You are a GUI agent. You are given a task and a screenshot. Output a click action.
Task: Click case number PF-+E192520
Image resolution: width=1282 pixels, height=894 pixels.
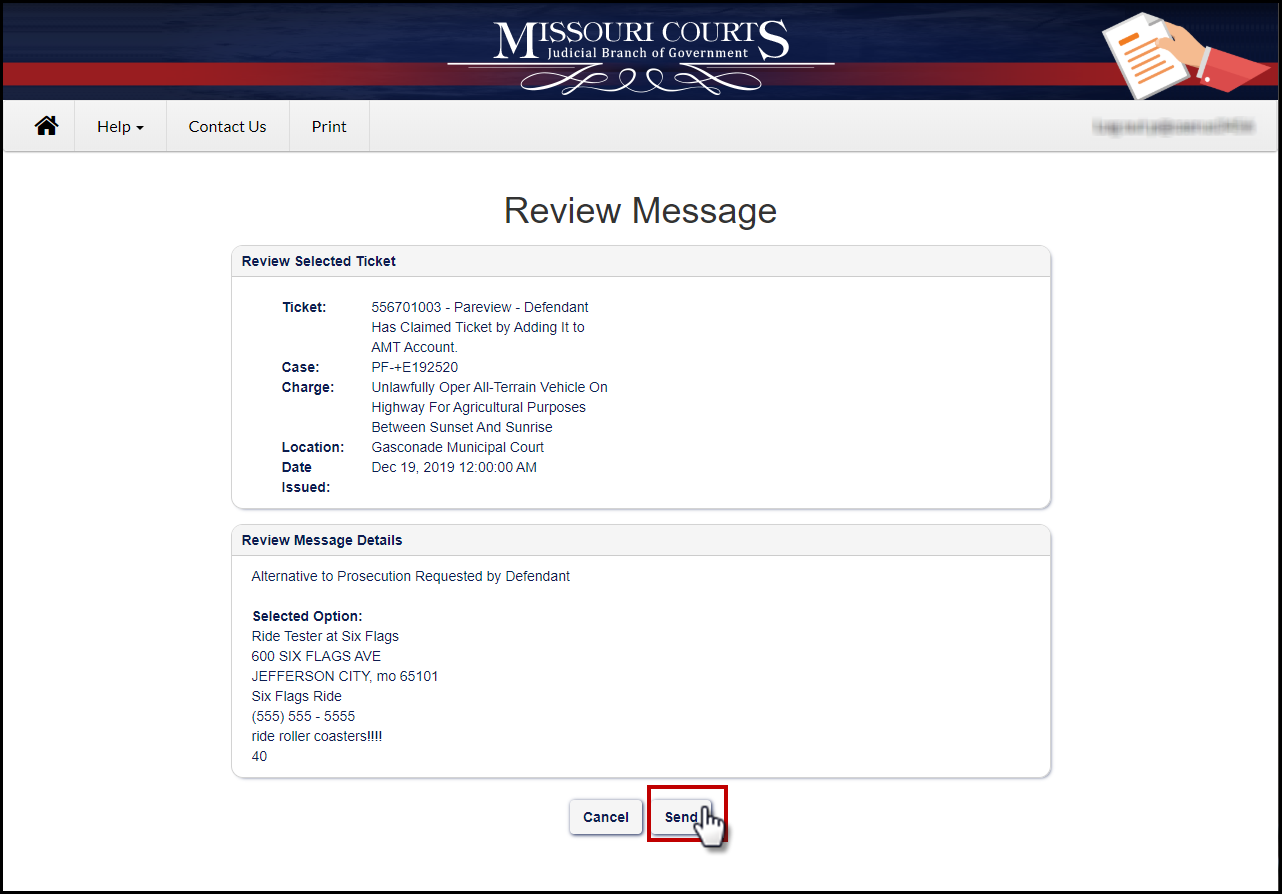(x=415, y=367)
